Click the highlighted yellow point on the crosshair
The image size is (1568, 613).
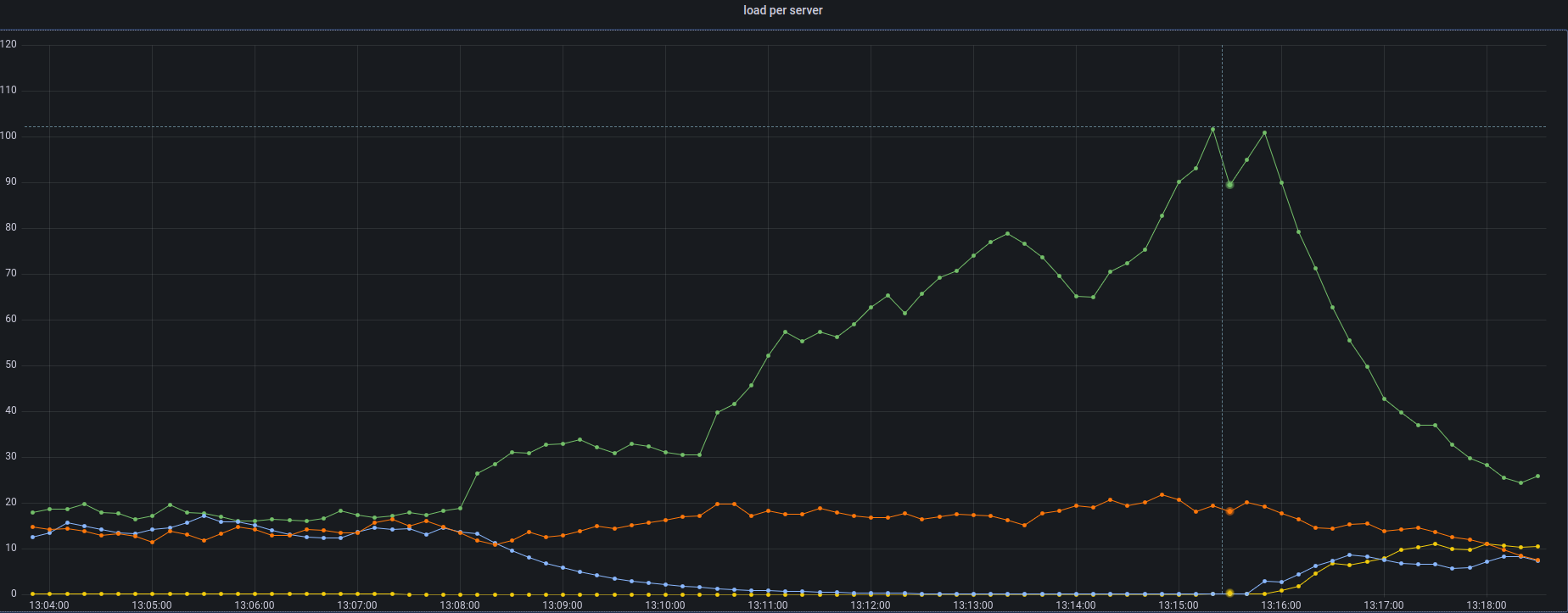[1229, 593]
